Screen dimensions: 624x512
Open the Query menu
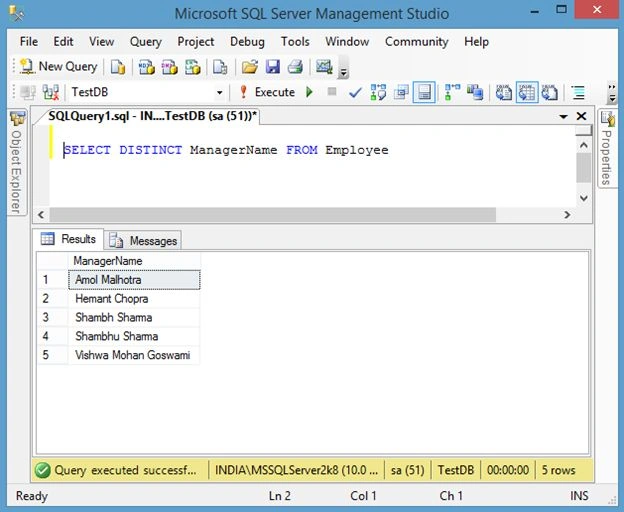click(145, 41)
